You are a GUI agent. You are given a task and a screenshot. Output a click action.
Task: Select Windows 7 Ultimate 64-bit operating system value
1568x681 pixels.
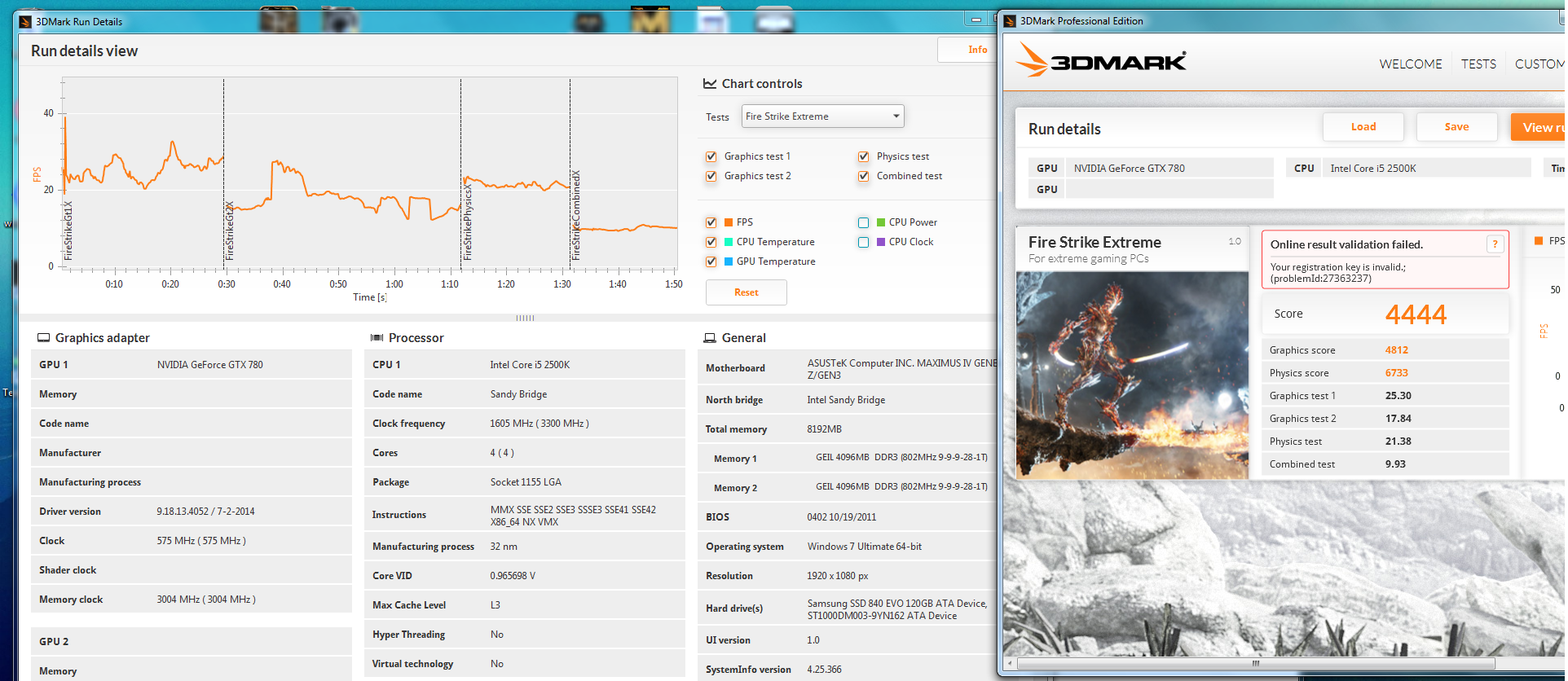click(865, 547)
